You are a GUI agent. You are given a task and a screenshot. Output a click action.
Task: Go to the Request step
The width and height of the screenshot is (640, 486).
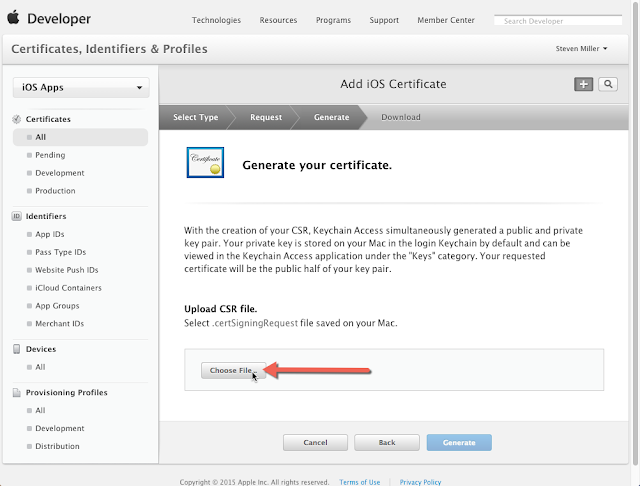point(266,117)
